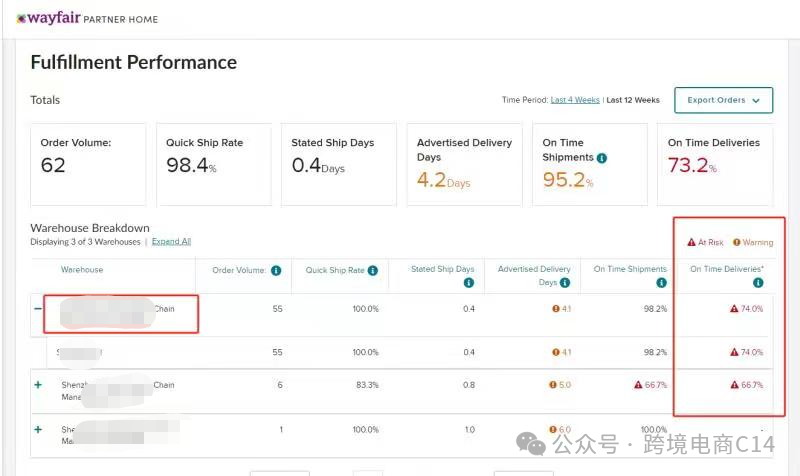800x476 pixels.
Task: Click the Warehouse column header
Action: coord(82,270)
